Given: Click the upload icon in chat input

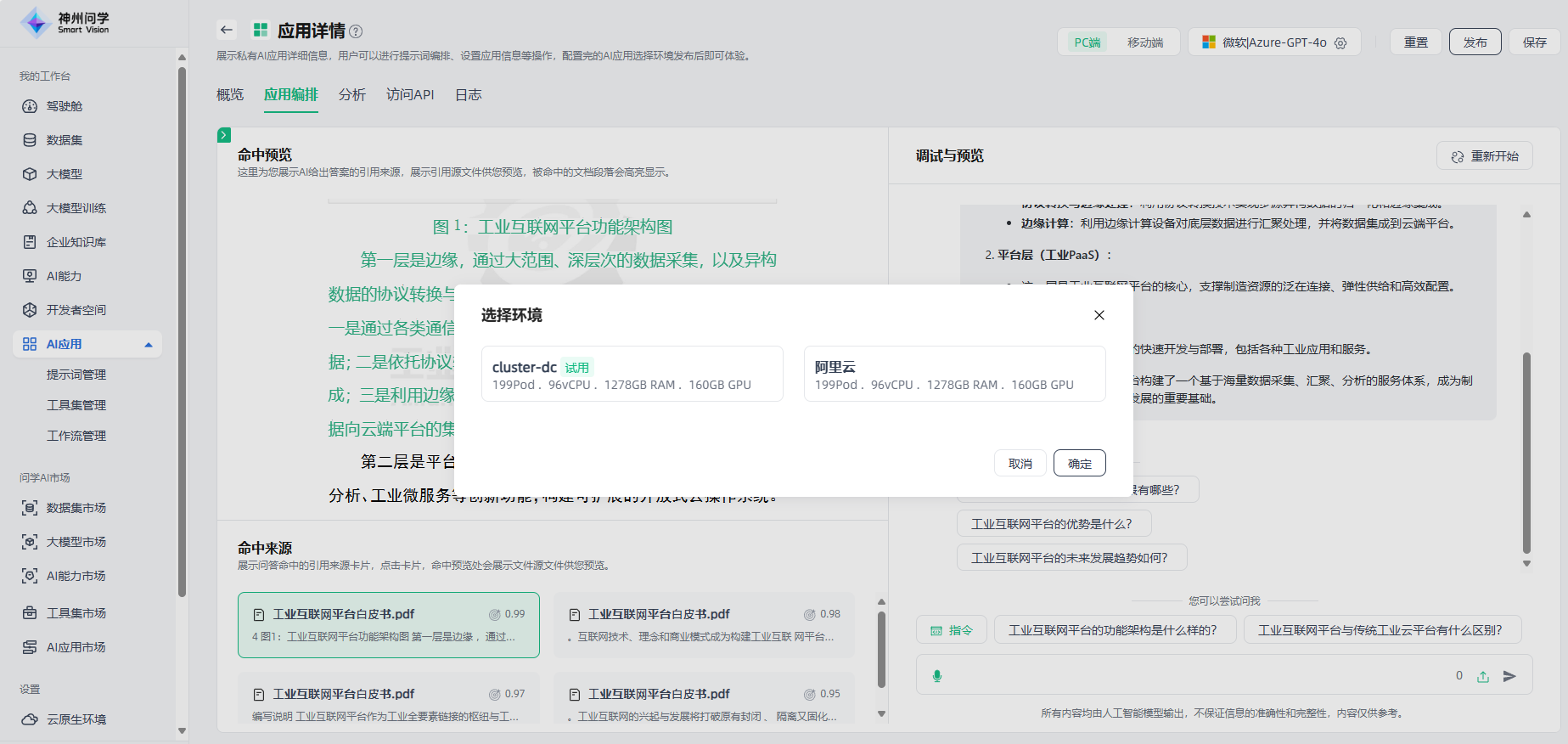Looking at the screenshot, I should pos(1483,677).
